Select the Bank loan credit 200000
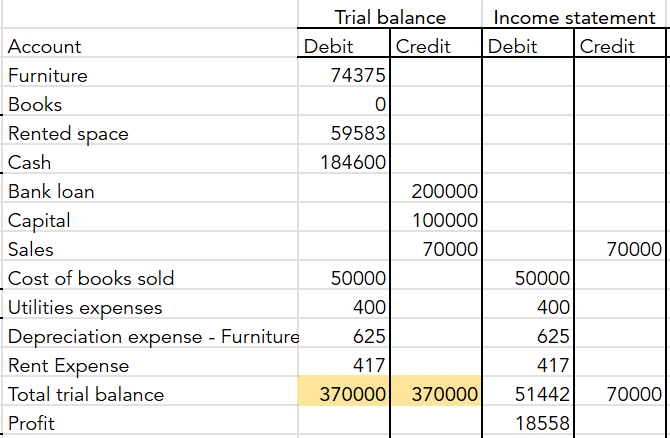This screenshot has width=670, height=438. tap(436, 188)
